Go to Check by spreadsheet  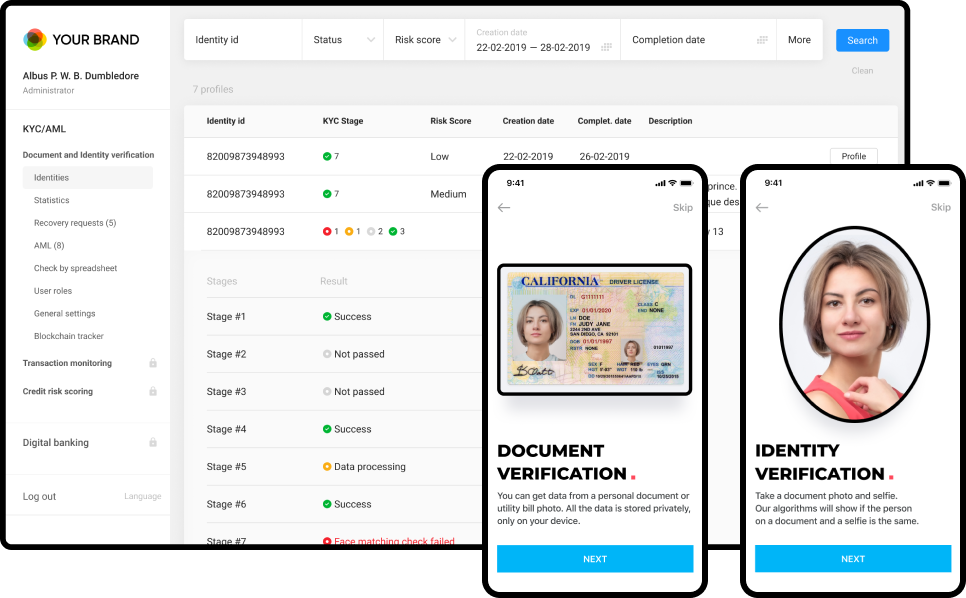[x=75, y=268]
